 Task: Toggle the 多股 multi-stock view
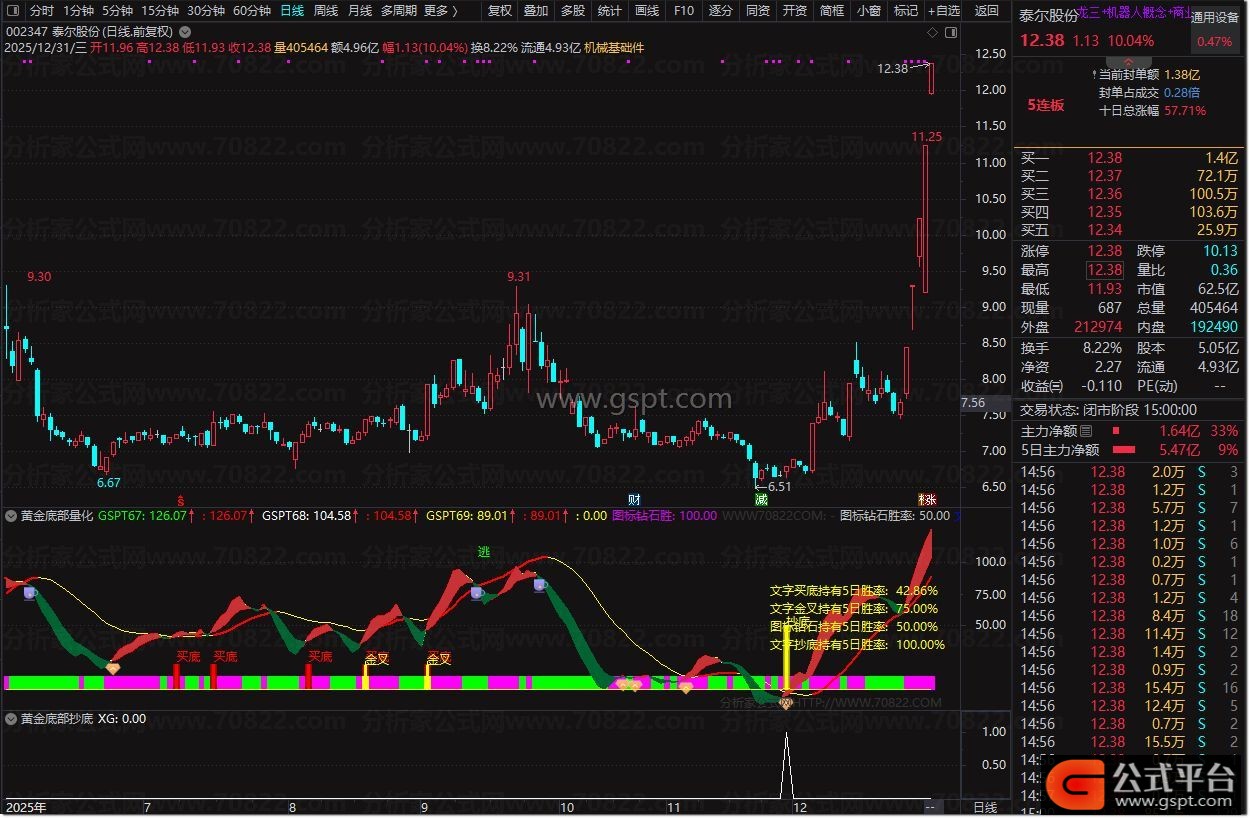click(x=572, y=11)
